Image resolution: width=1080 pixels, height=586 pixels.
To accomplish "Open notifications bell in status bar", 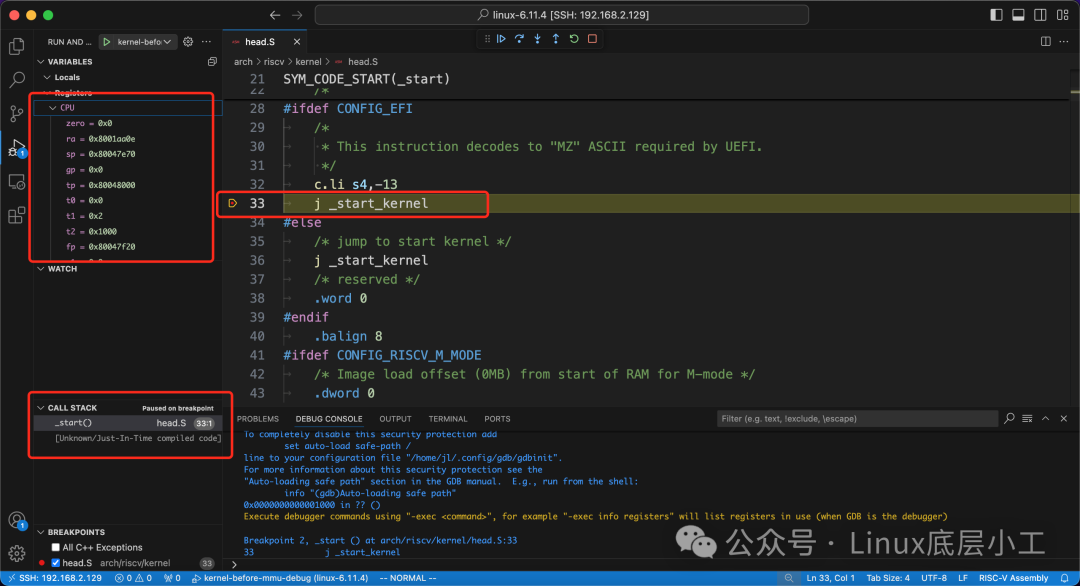I will click(1065, 578).
